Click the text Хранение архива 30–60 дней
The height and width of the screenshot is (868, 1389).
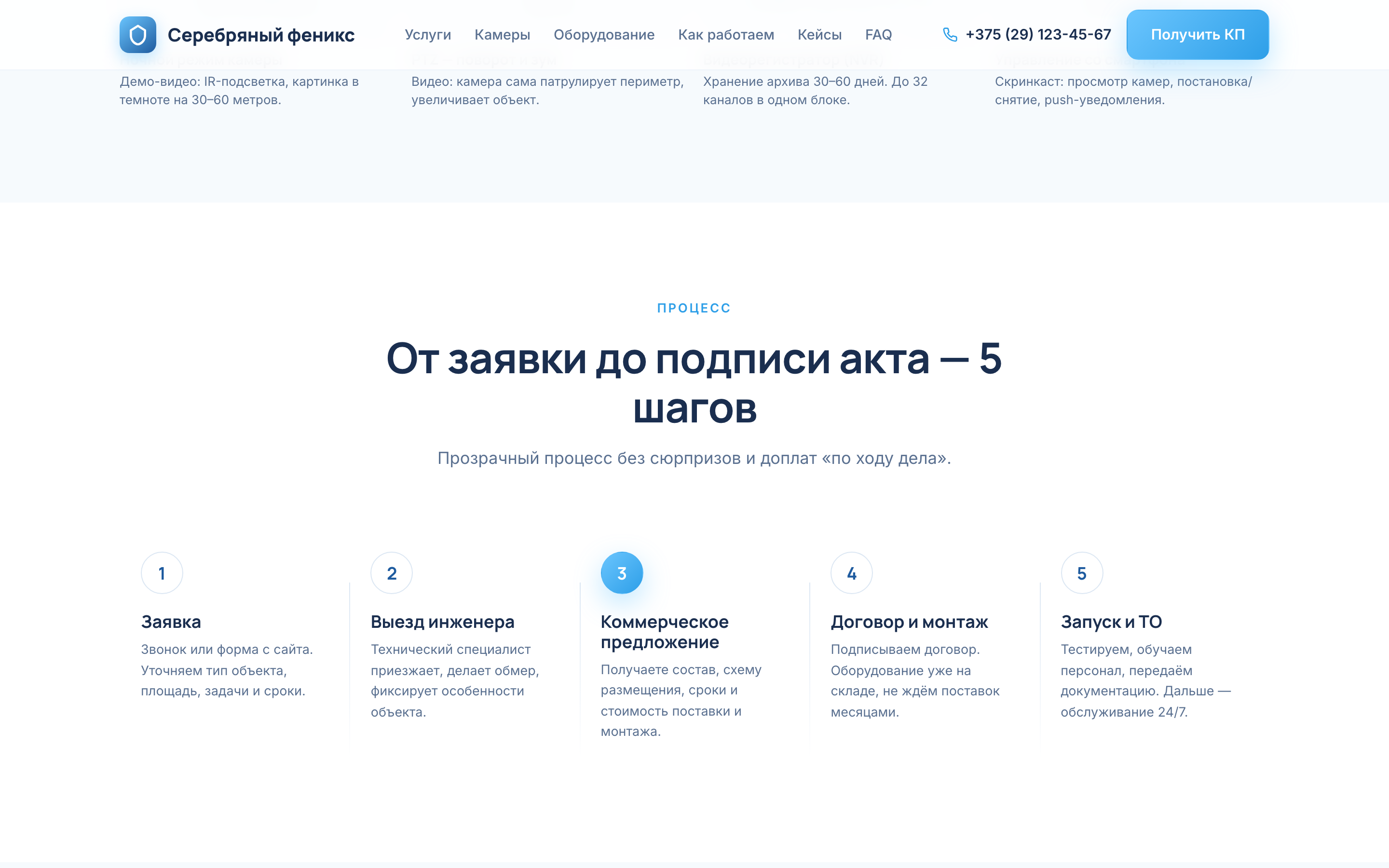click(x=816, y=91)
